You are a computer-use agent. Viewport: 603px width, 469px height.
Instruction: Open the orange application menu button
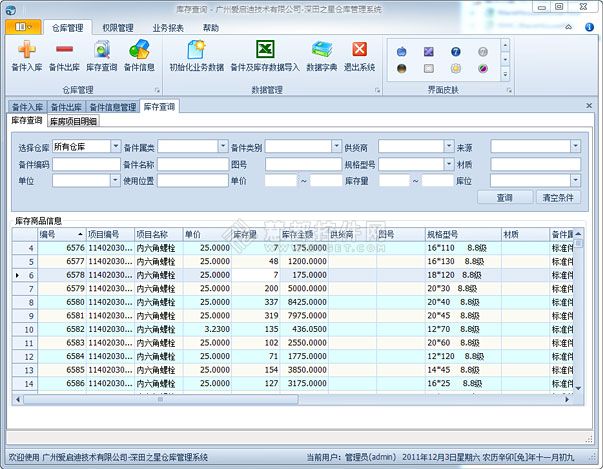pyautogui.click(x=23, y=27)
